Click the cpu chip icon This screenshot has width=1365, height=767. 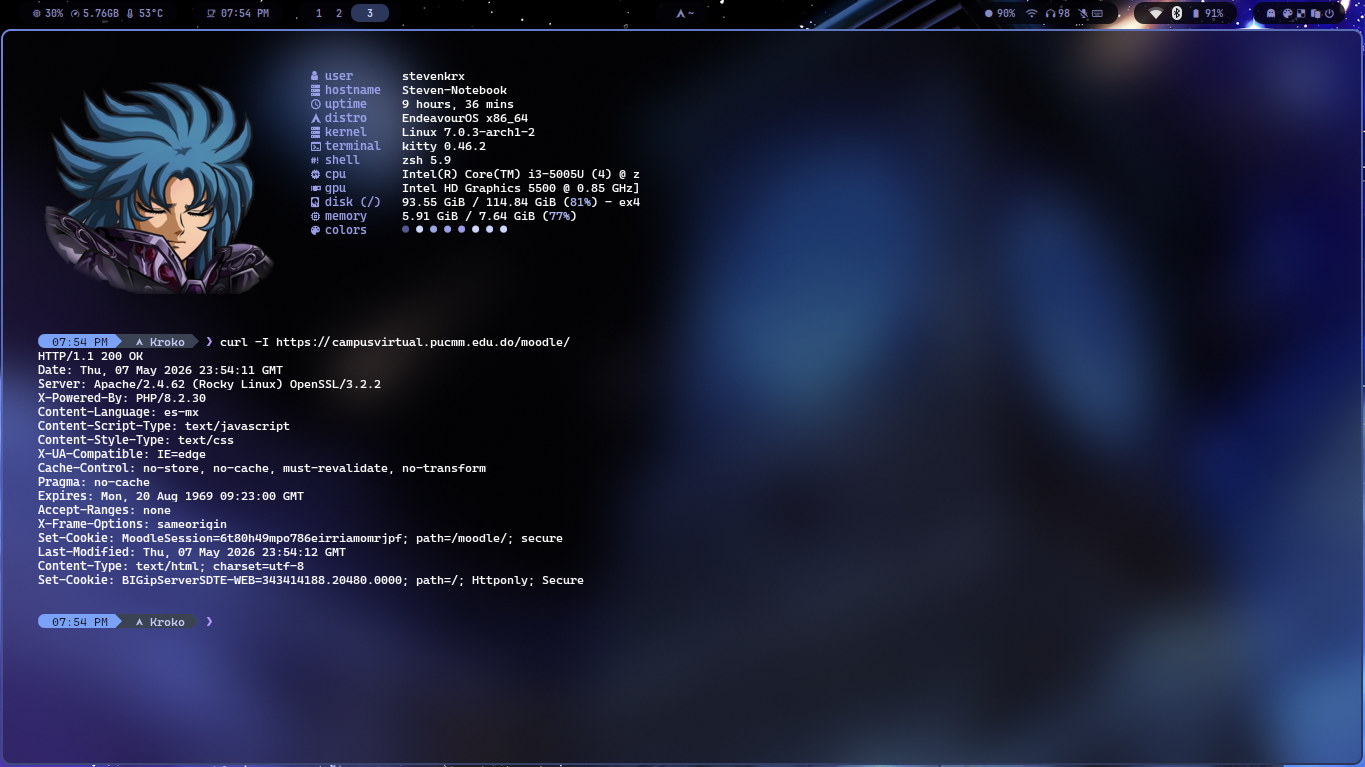pos(315,174)
